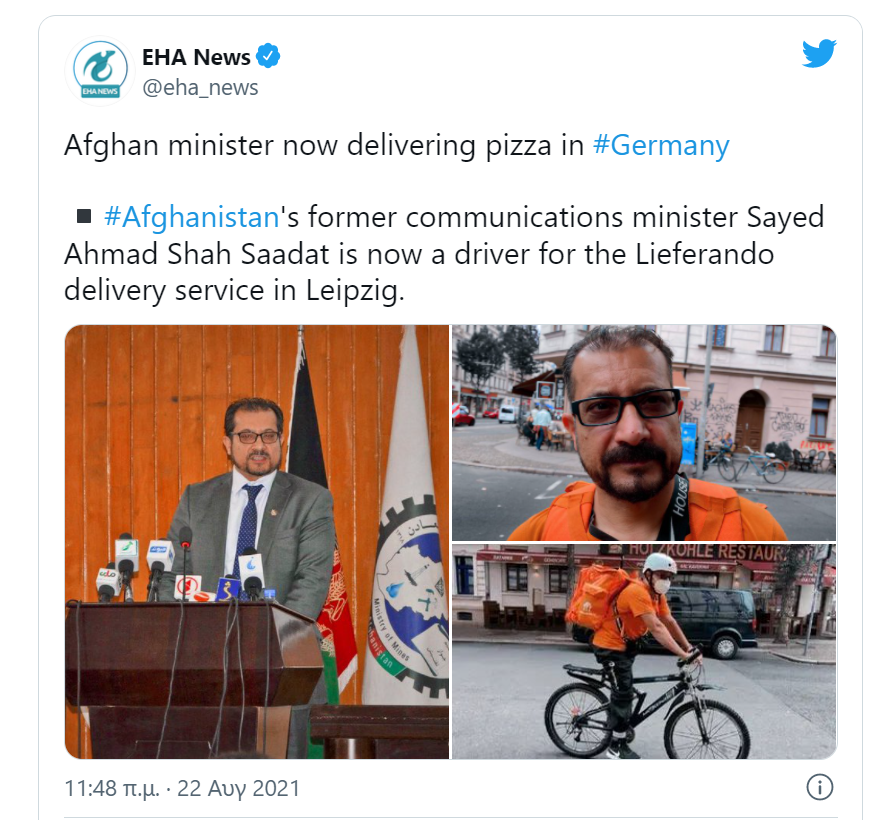Open the close-up photo of man in glasses
Viewport: 882px width, 820px height.
644,432
